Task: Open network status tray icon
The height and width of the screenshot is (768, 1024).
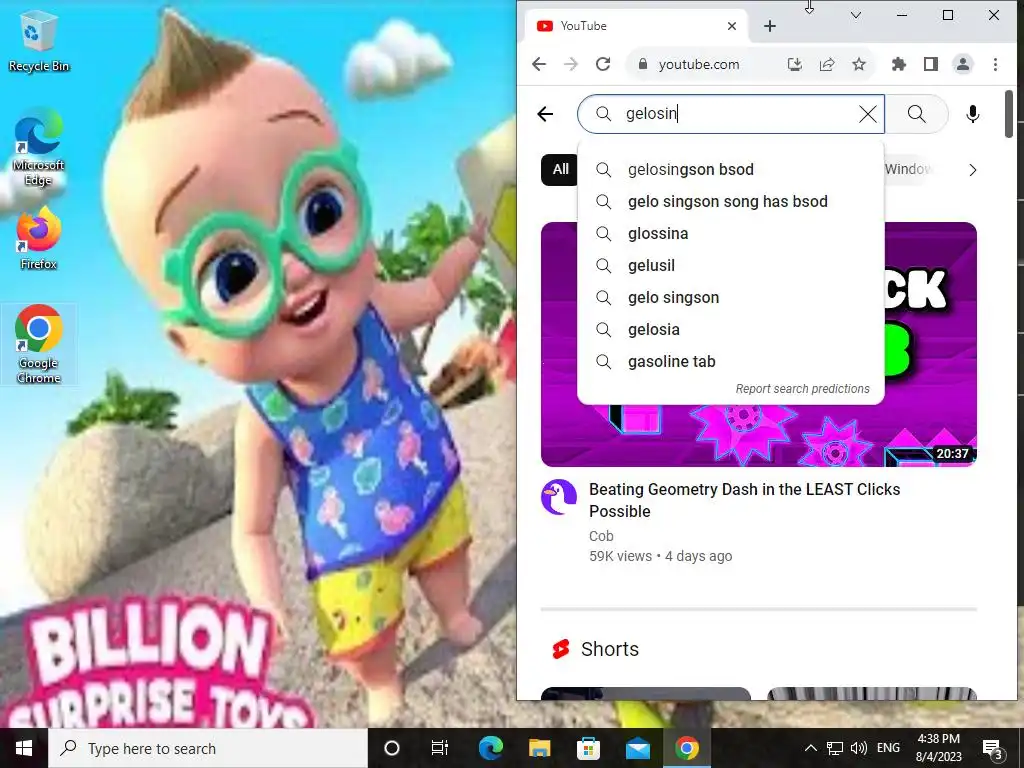Action: 835,748
